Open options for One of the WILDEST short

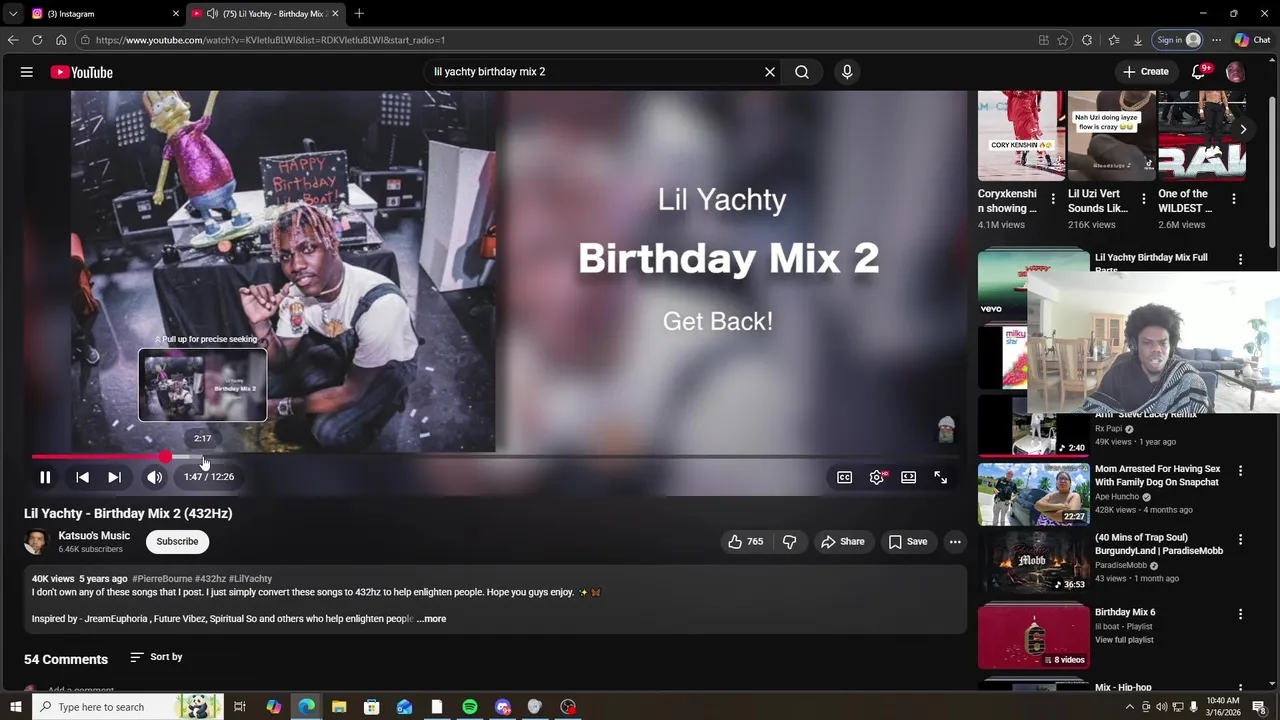click(x=1233, y=199)
